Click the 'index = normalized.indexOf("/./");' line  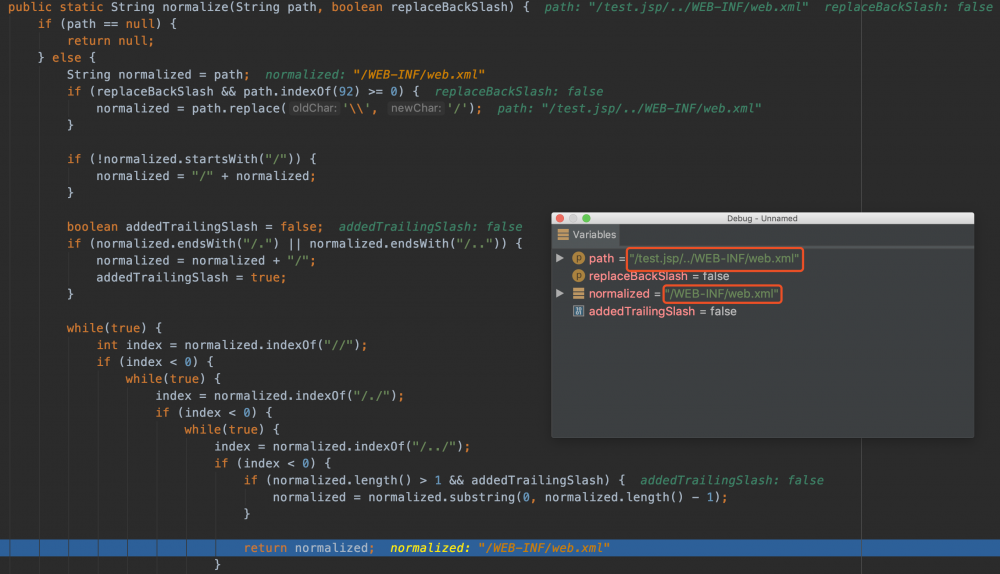(x=280, y=396)
